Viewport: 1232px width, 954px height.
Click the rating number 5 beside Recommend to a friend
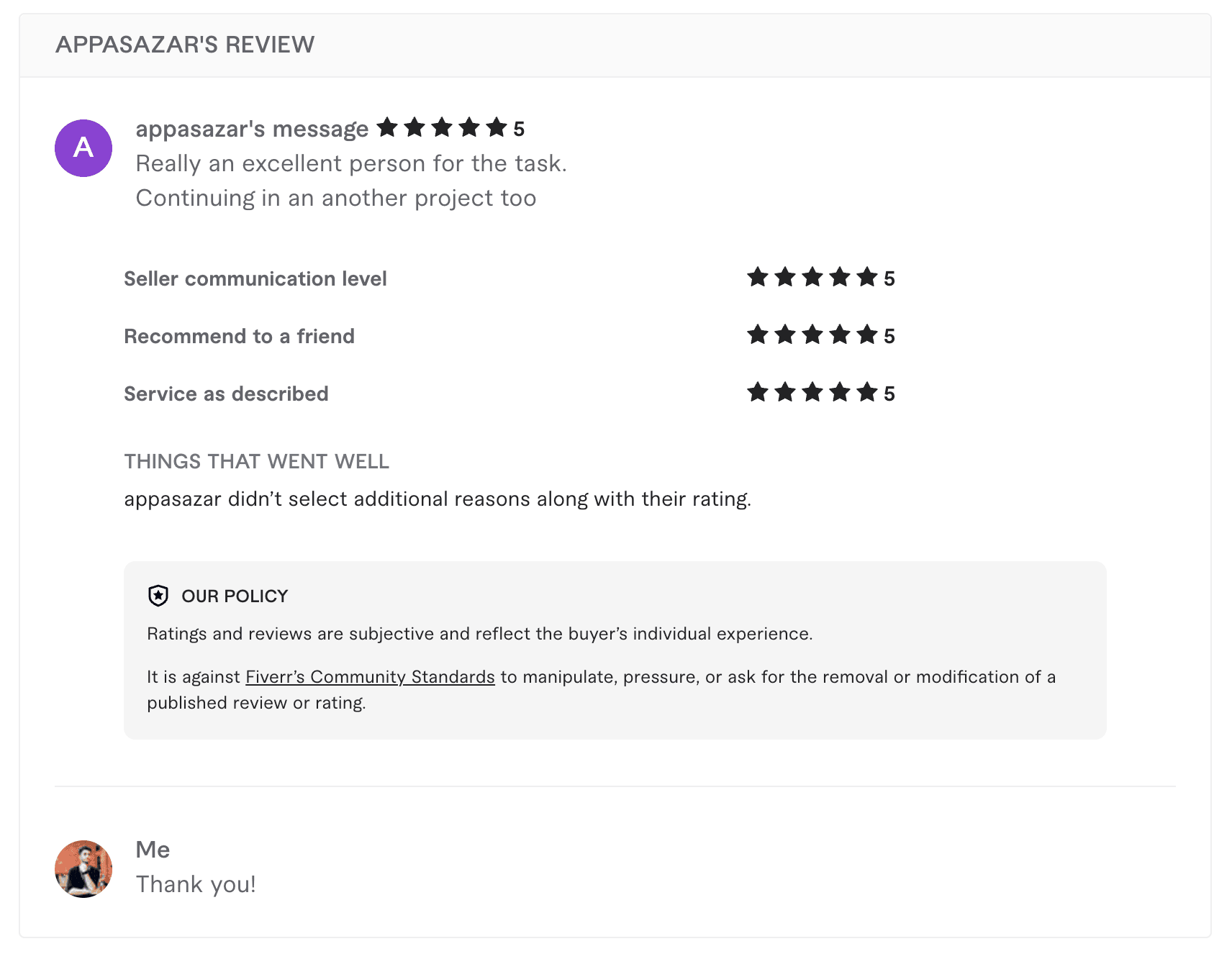889,335
